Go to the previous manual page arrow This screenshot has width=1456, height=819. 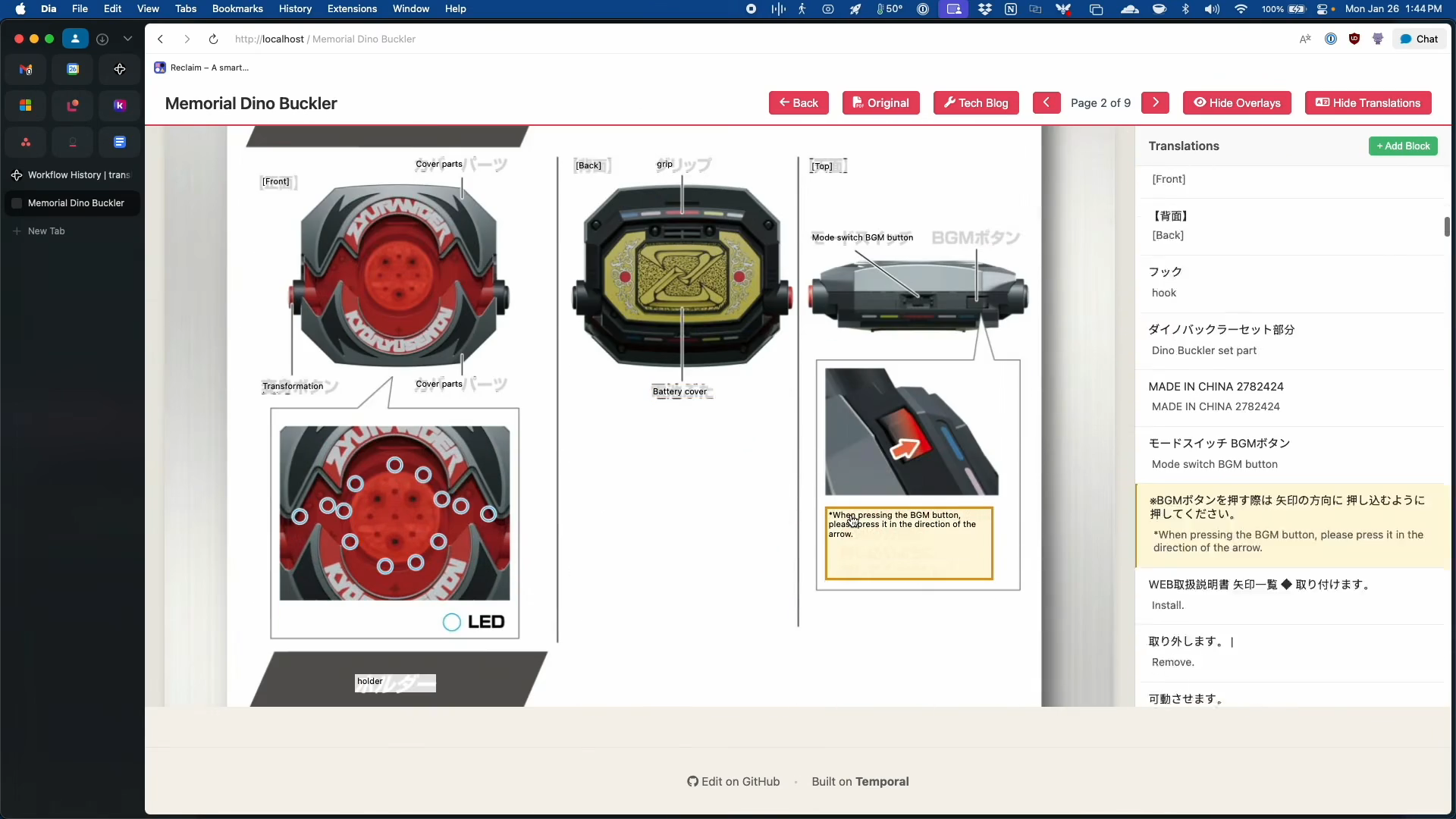[x=1046, y=102]
